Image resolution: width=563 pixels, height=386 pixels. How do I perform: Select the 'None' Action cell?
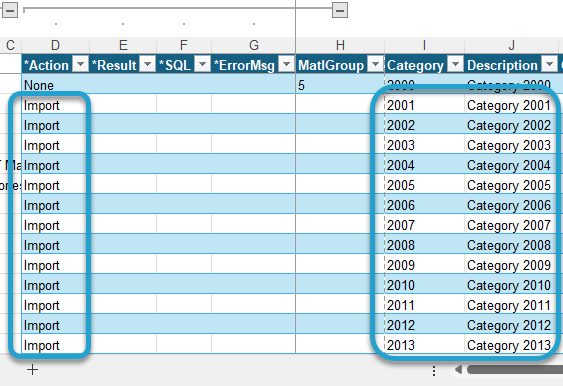55,85
